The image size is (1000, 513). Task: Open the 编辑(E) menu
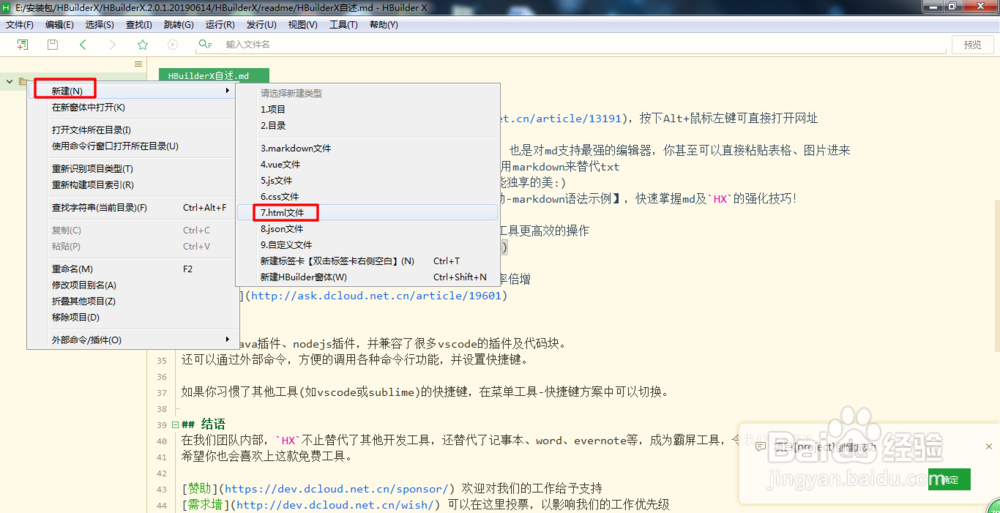(x=59, y=25)
